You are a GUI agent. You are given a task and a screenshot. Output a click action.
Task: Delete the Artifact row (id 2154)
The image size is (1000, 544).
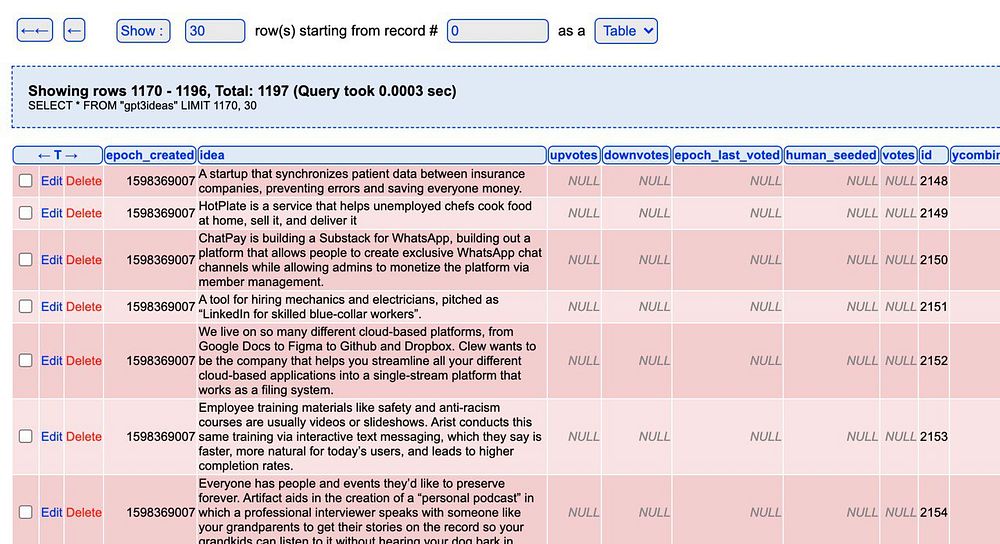point(84,512)
